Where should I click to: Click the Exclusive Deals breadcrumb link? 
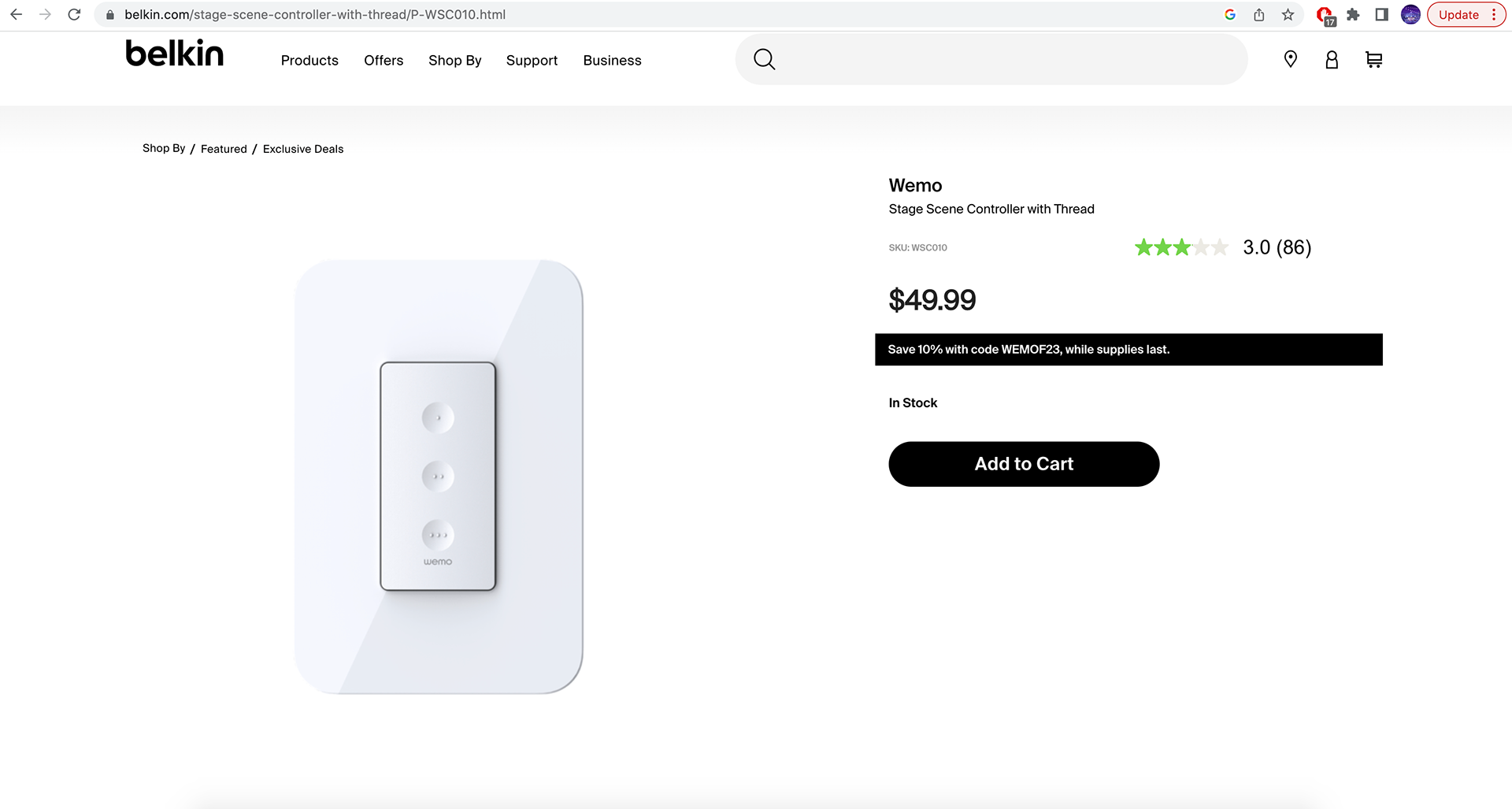303,149
